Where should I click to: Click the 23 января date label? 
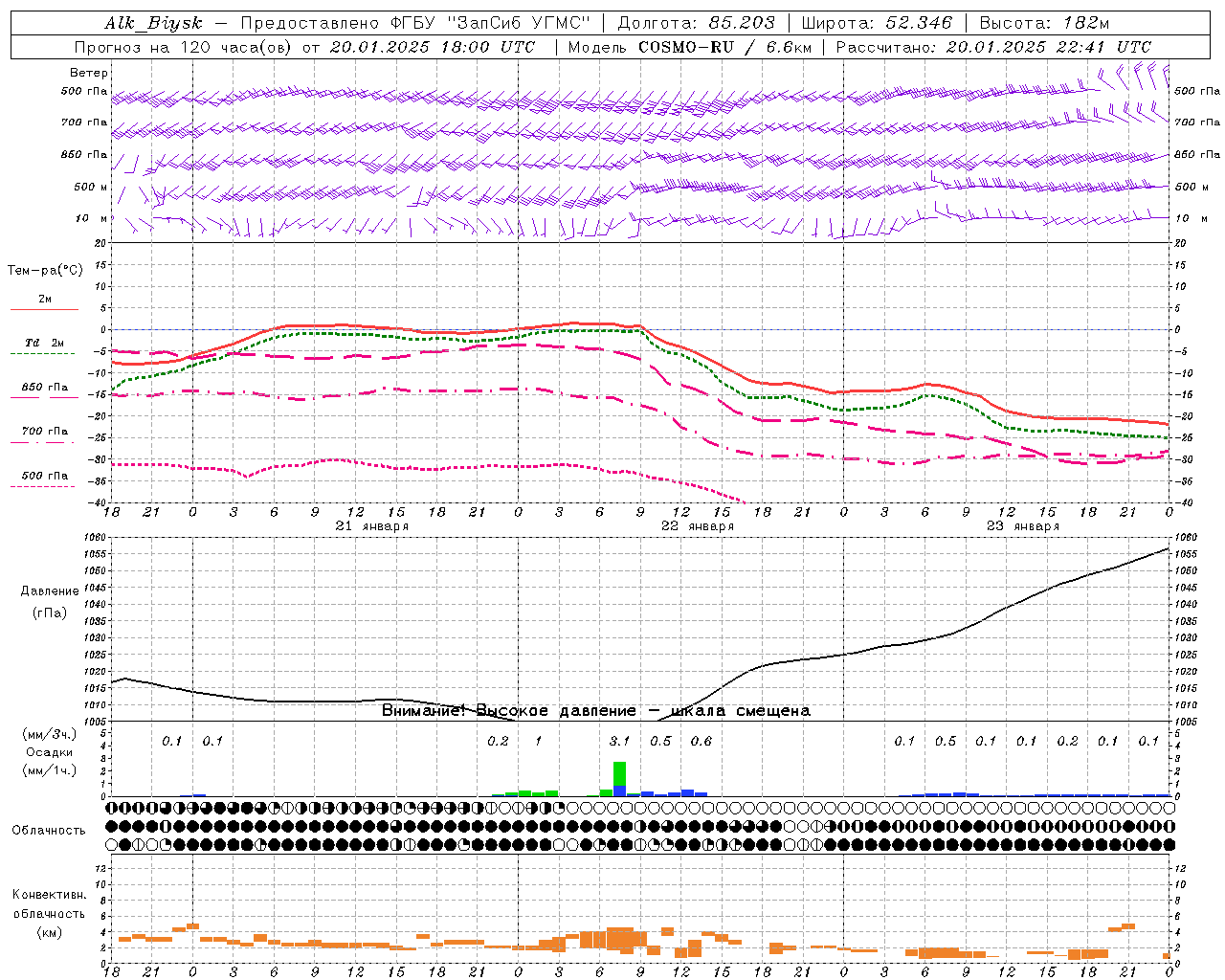pos(1023,526)
